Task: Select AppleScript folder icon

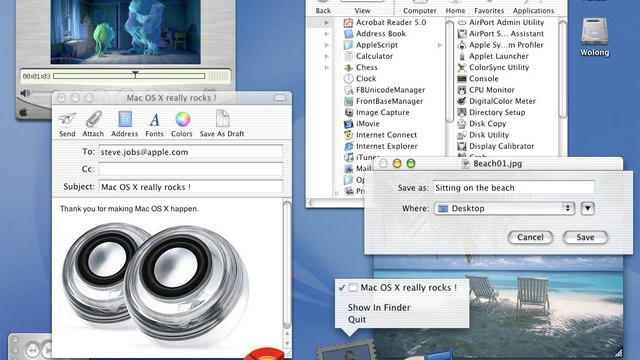Action: [x=348, y=45]
